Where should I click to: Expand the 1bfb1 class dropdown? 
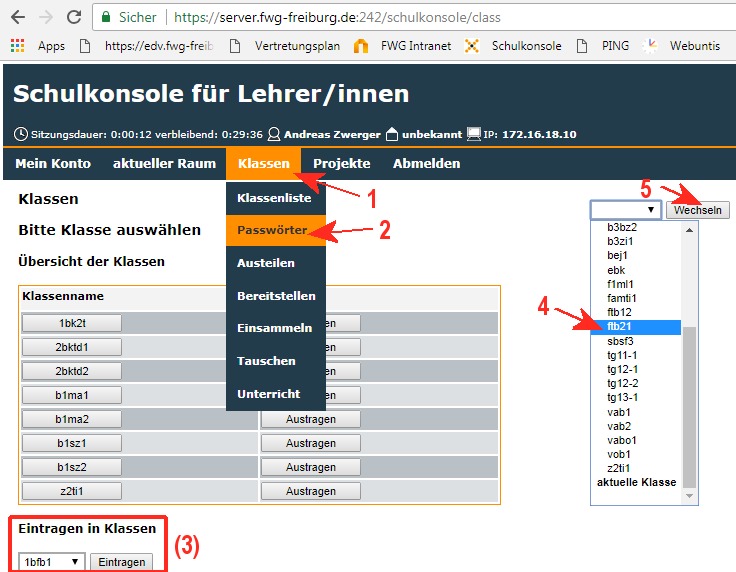pos(50,562)
